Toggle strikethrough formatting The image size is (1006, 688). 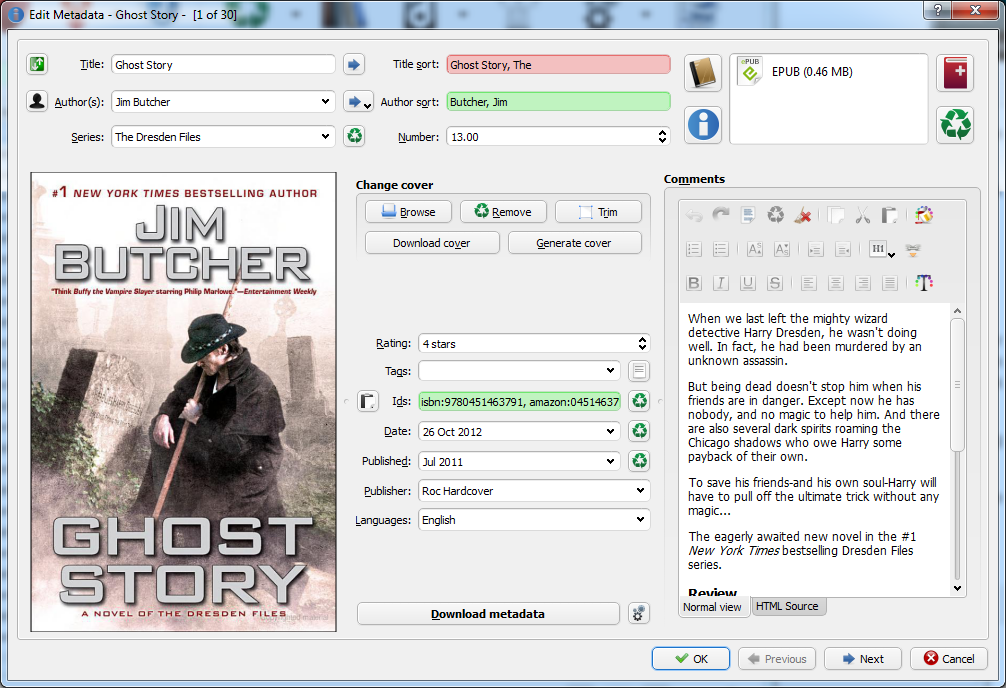pos(774,283)
